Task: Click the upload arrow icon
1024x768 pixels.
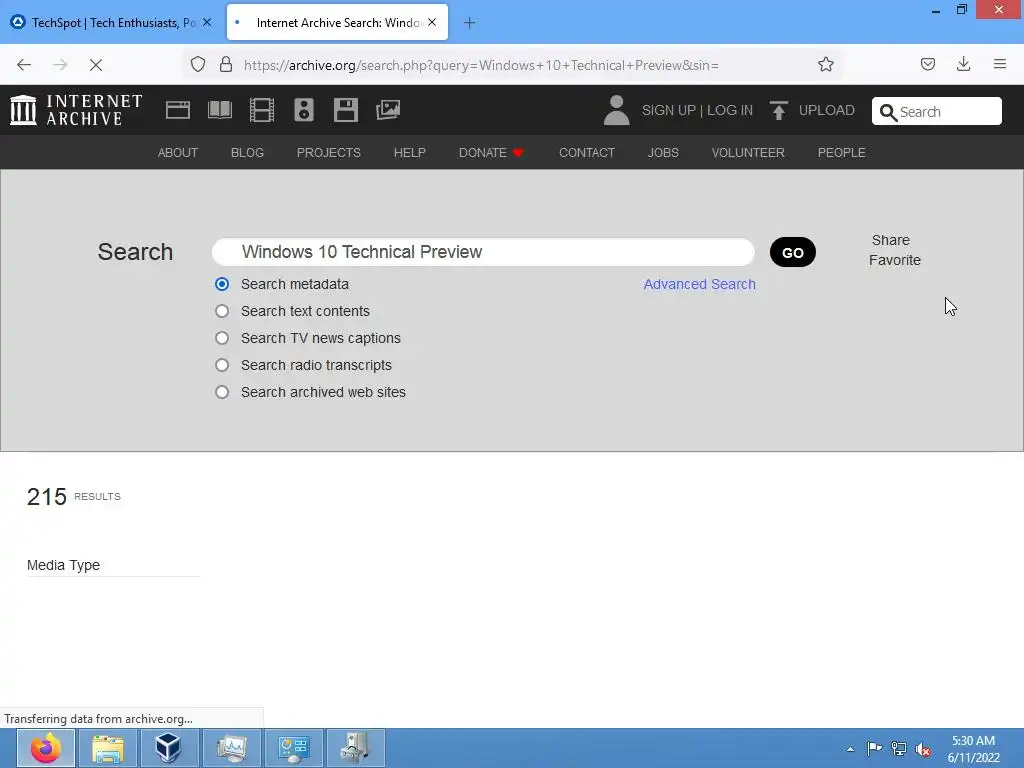Action: pyautogui.click(x=778, y=110)
